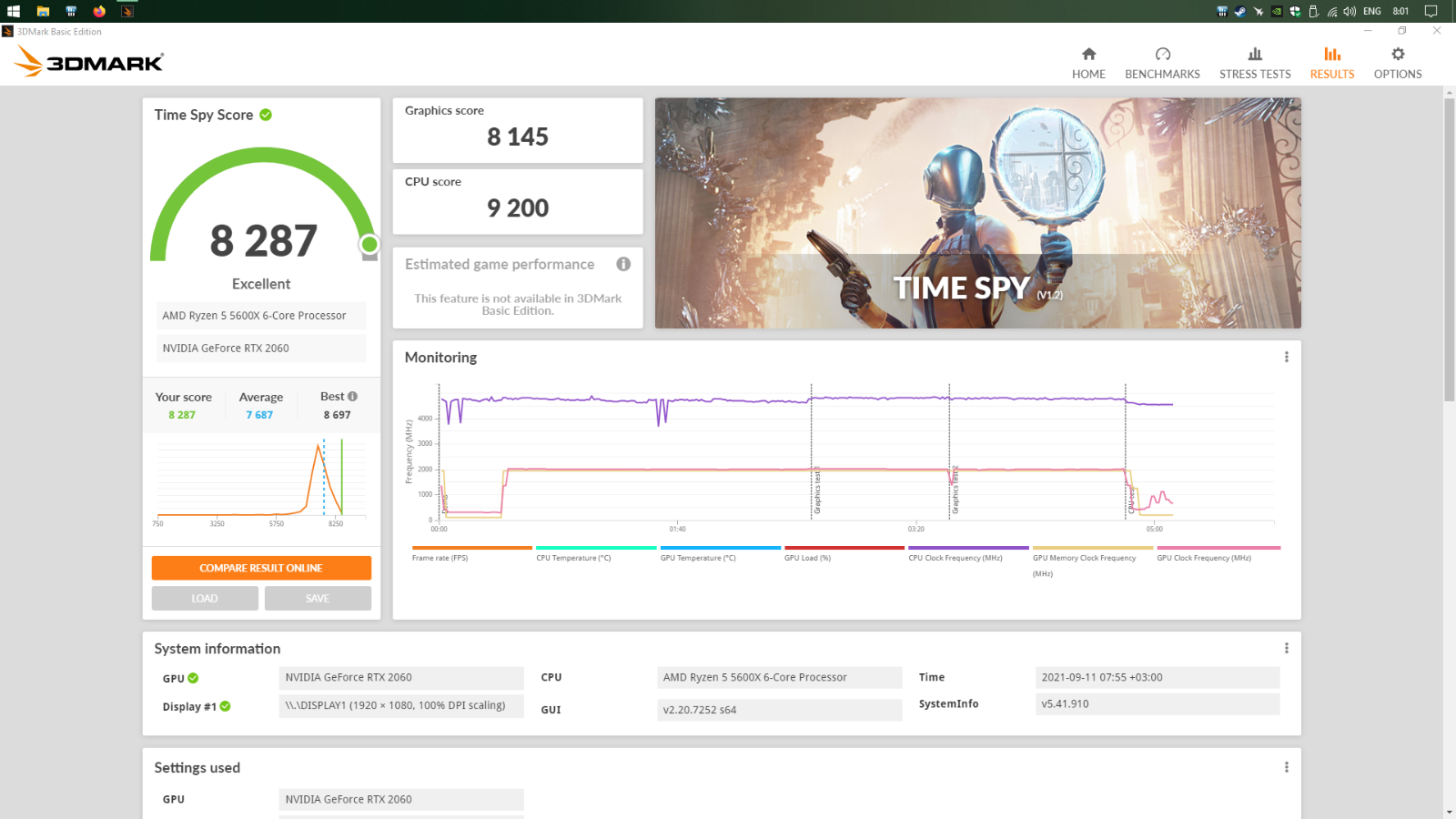
Task: Open the OPTIONS tab
Action: pos(1398,64)
